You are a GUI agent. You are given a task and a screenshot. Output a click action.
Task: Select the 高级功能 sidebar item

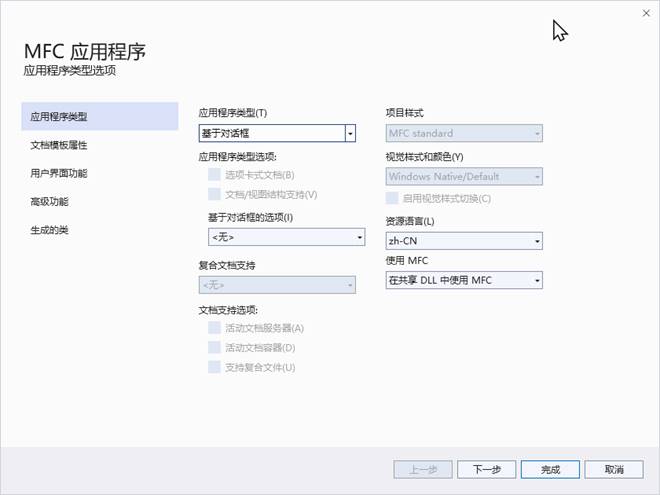49,201
